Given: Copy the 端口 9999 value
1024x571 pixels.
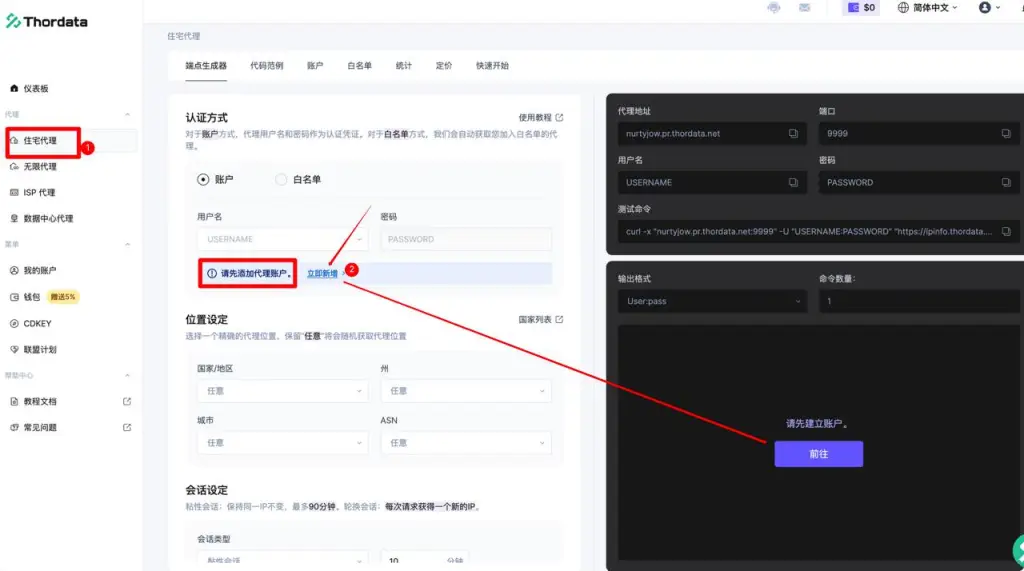Looking at the screenshot, I should pos(1006,133).
